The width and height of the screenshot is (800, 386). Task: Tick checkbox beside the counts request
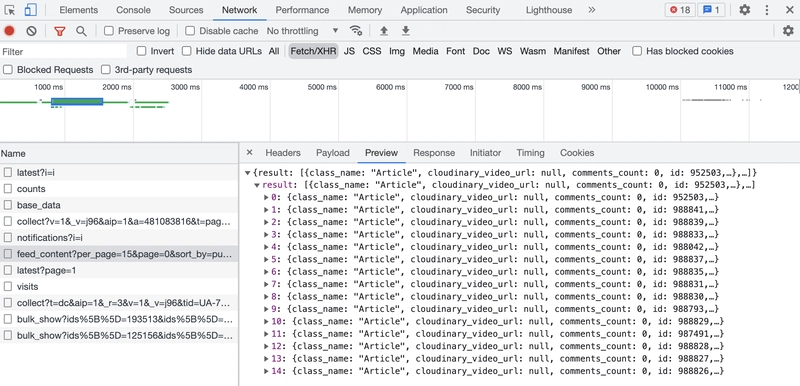(8, 189)
